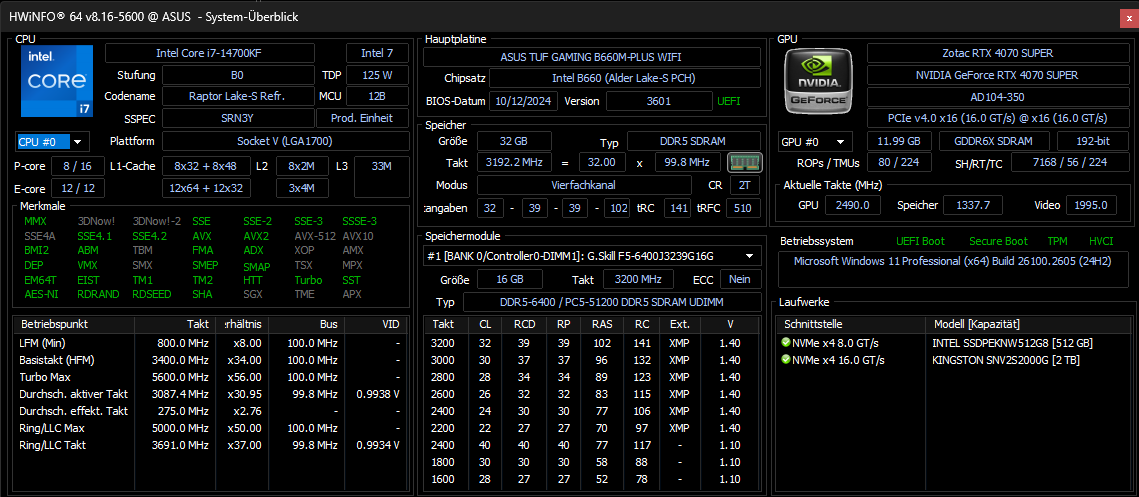Viewport: 1139px width, 497px height.
Task: Click the AVX-512 feature label
Action: [x=313, y=235]
